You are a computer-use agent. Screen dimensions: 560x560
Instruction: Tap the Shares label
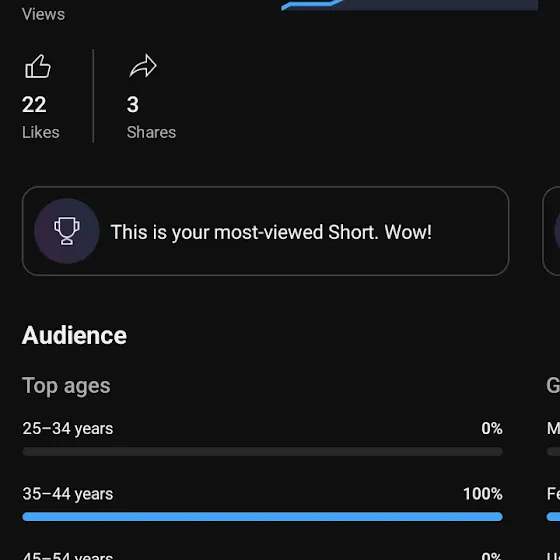[x=151, y=132]
